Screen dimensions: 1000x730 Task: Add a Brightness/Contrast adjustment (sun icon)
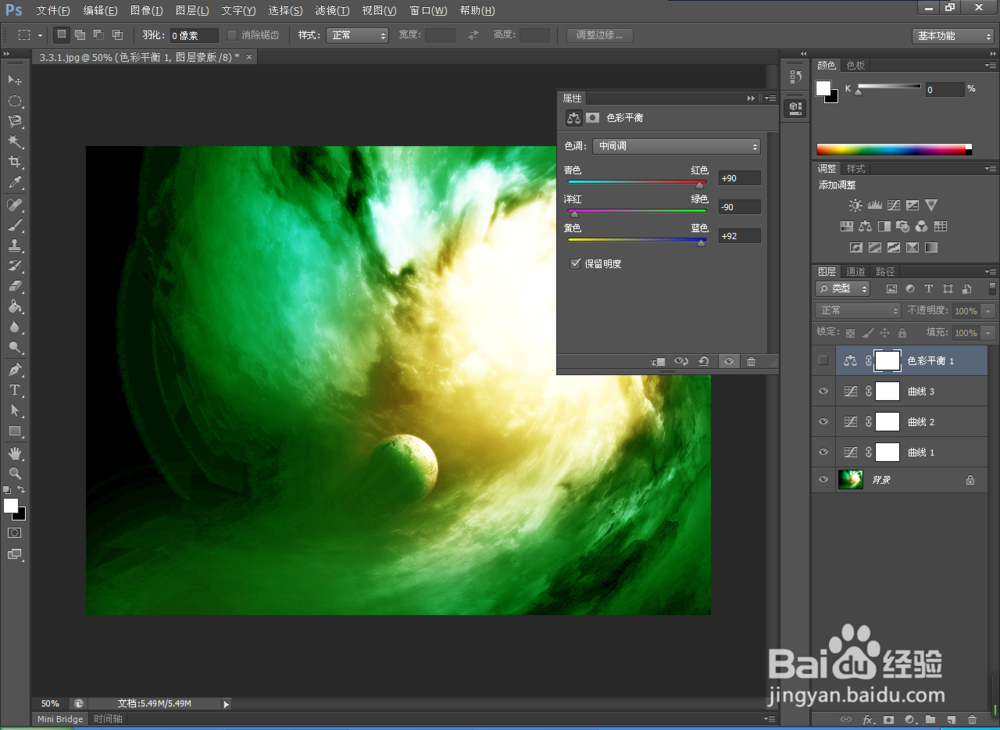point(855,205)
